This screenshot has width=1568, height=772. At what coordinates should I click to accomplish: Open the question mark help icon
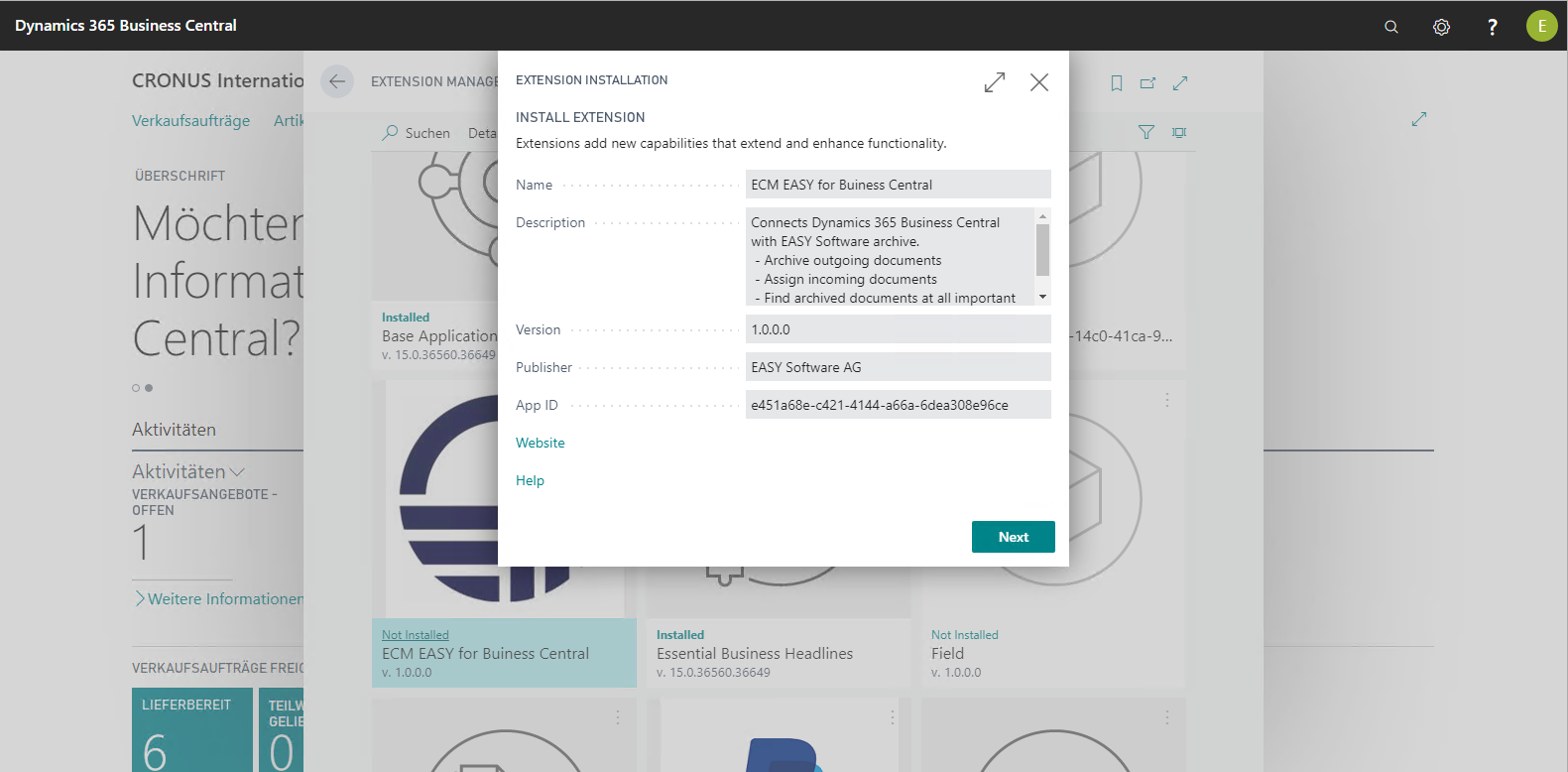click(1492, 27)
